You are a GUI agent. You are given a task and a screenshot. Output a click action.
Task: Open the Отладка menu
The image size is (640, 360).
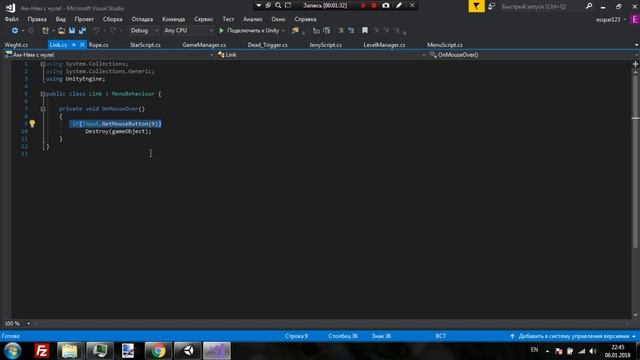pyautogui.click(x=142, y=19)
